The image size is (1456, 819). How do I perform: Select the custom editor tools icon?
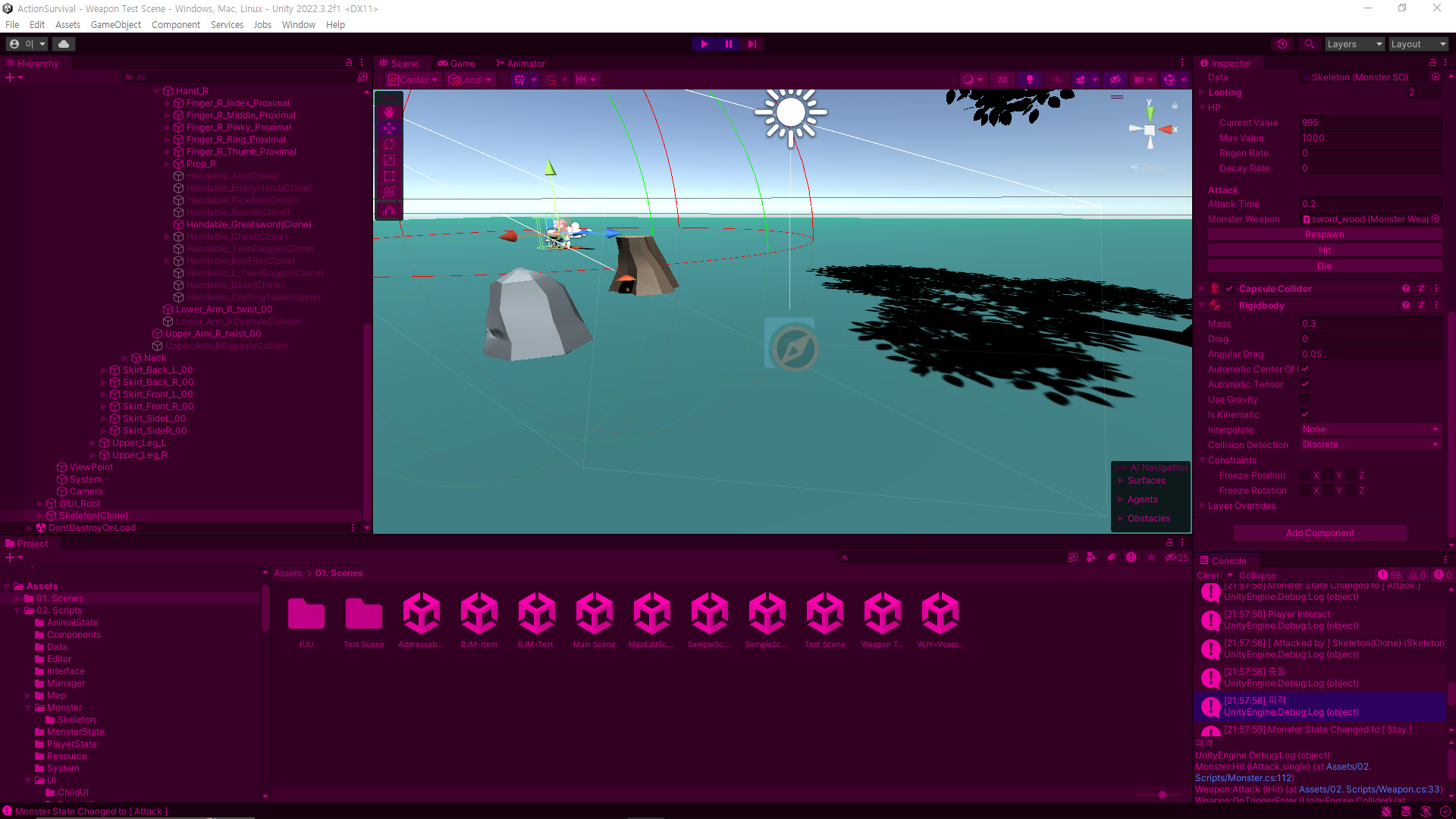pos(389,211)
